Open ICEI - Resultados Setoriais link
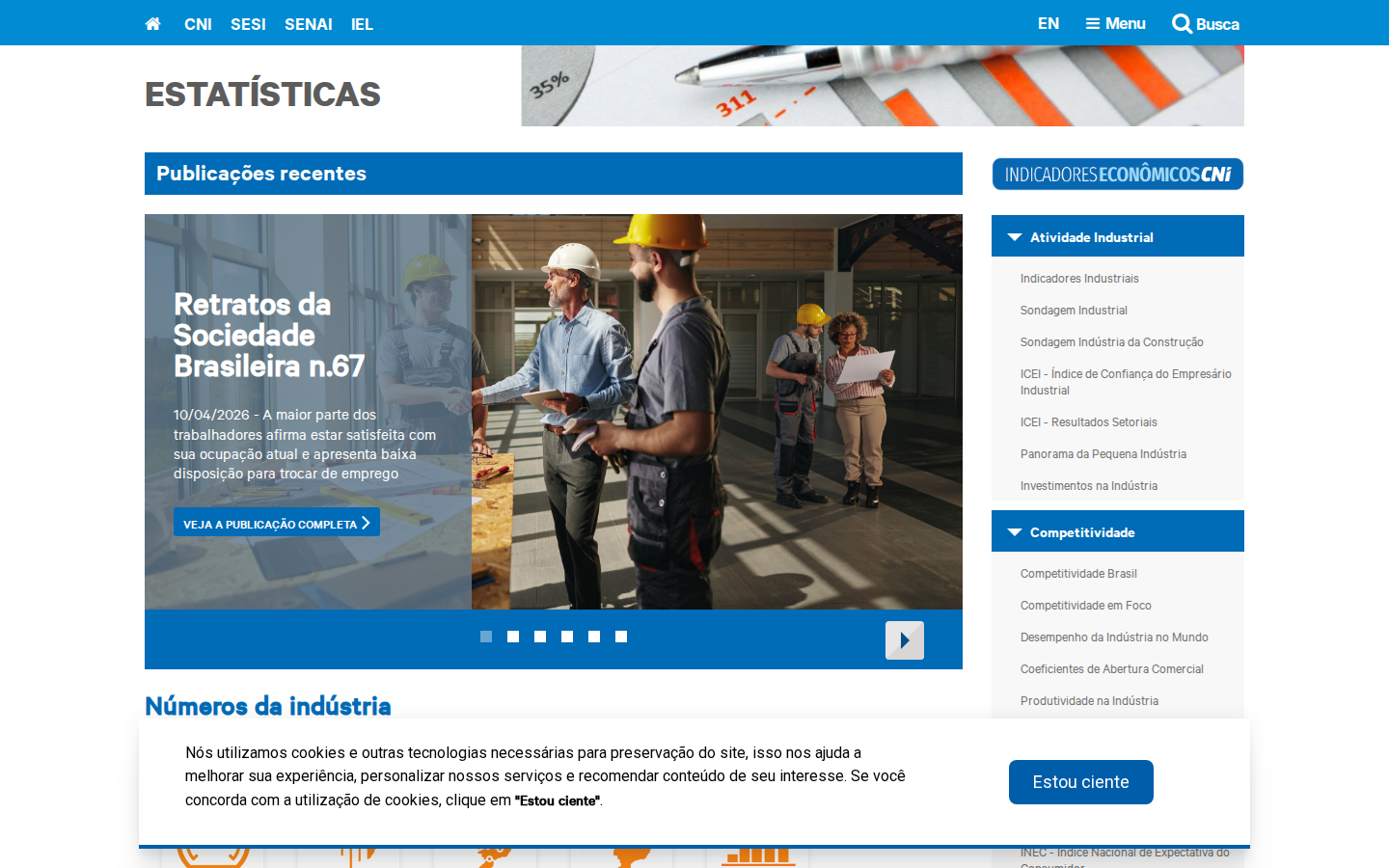This screenshot has height=868, width=1389. (x=1089, y=422)
